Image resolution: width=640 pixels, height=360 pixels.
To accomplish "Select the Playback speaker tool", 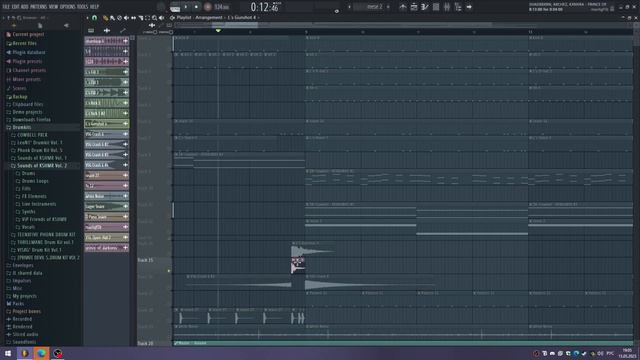I will [162, 18].
